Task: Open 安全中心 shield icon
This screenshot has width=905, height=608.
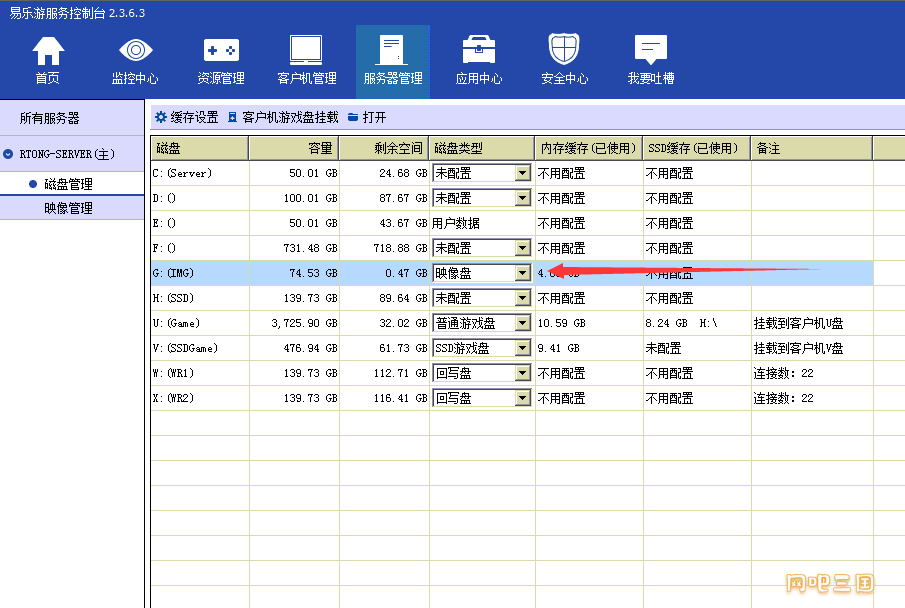Action: pos(564,49)
